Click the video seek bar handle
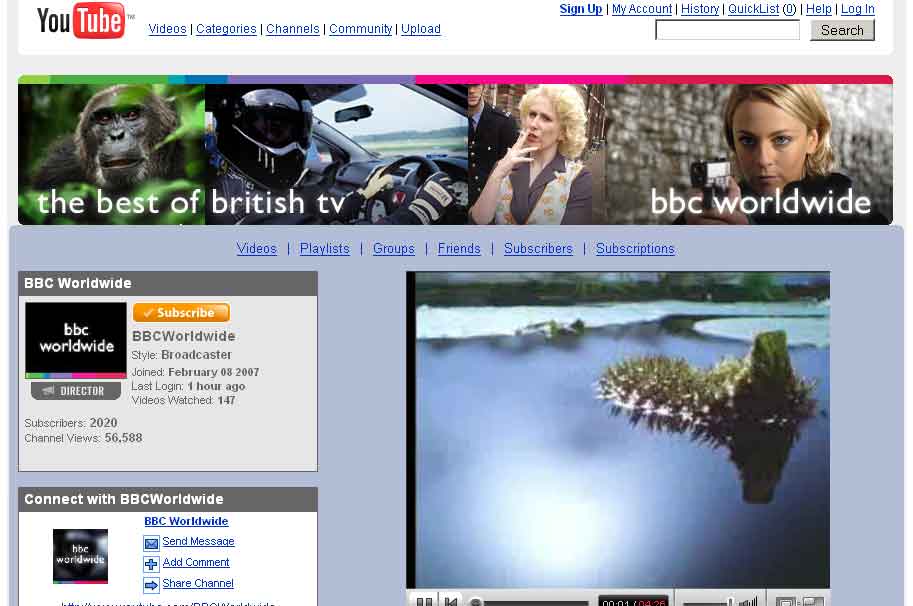This screenshot has width=913, height=606. (477, 602)
